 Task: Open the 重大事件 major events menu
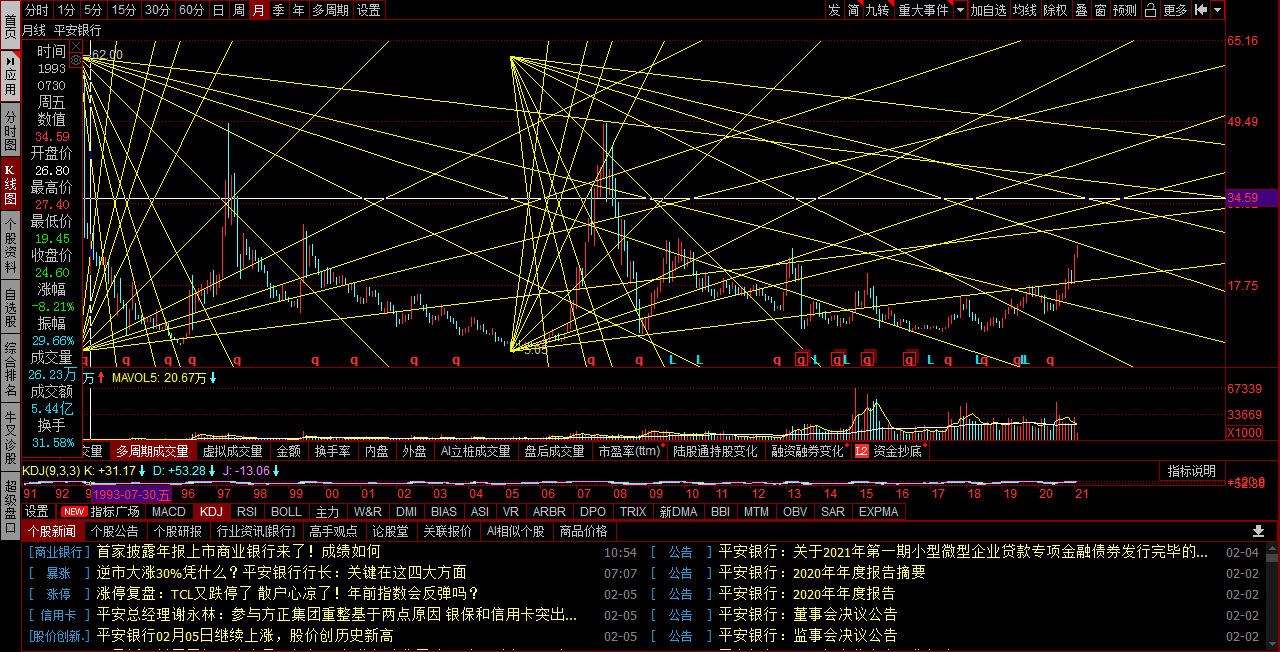(x=923, y=10)
